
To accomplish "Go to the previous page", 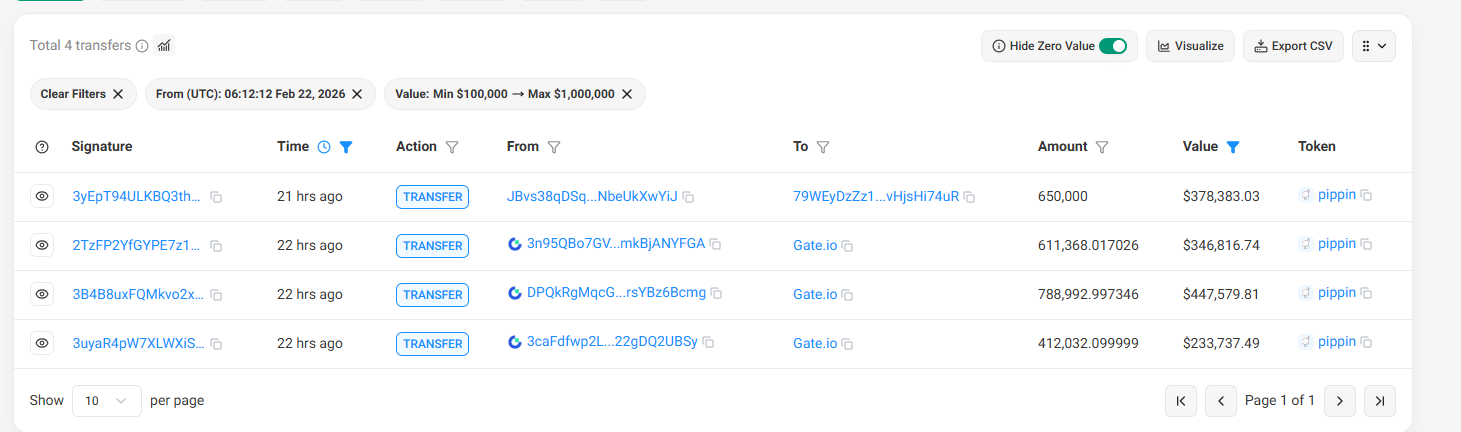I will (1221, 401).
